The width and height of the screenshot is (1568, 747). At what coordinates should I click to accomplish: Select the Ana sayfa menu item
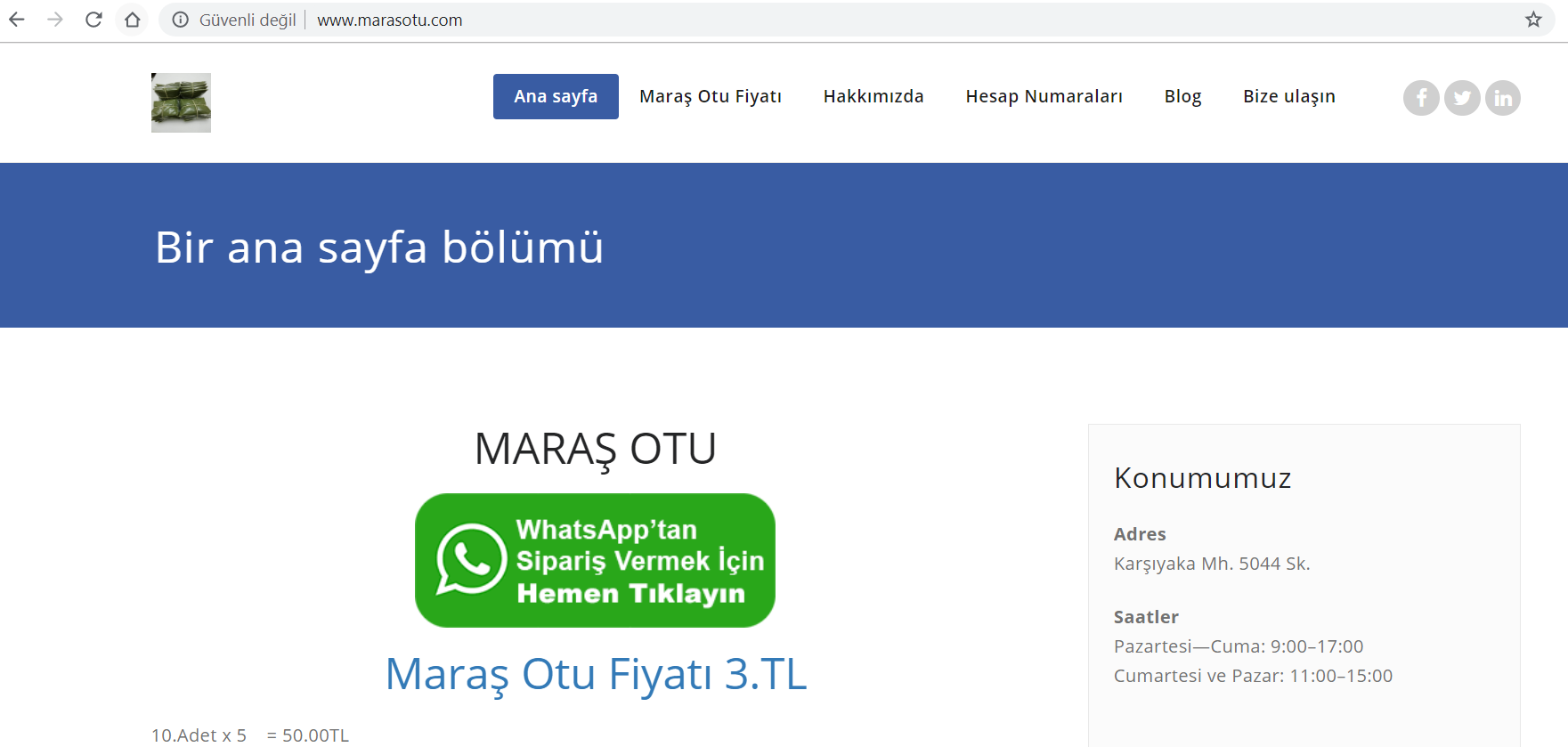pyautogui.click(x=556, y=96)
